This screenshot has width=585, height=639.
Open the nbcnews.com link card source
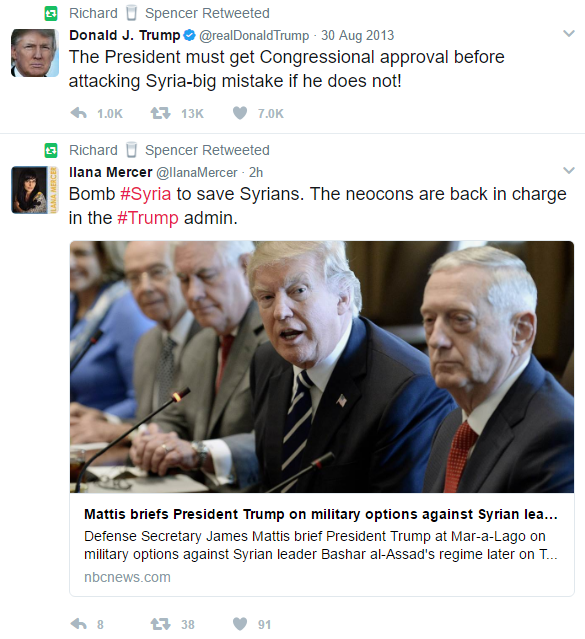point(127,577)
